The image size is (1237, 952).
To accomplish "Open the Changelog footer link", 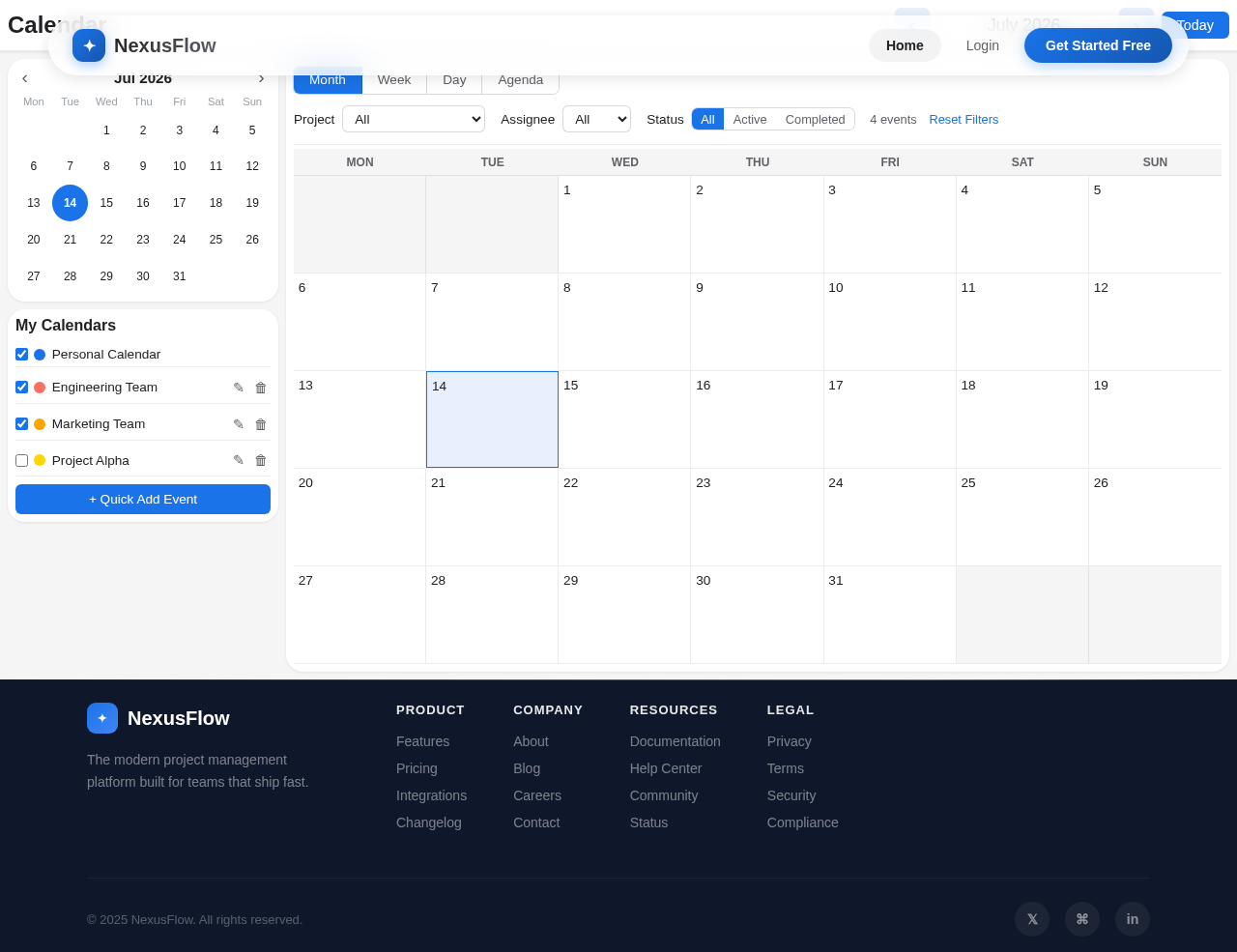I will tap(428, 822).
